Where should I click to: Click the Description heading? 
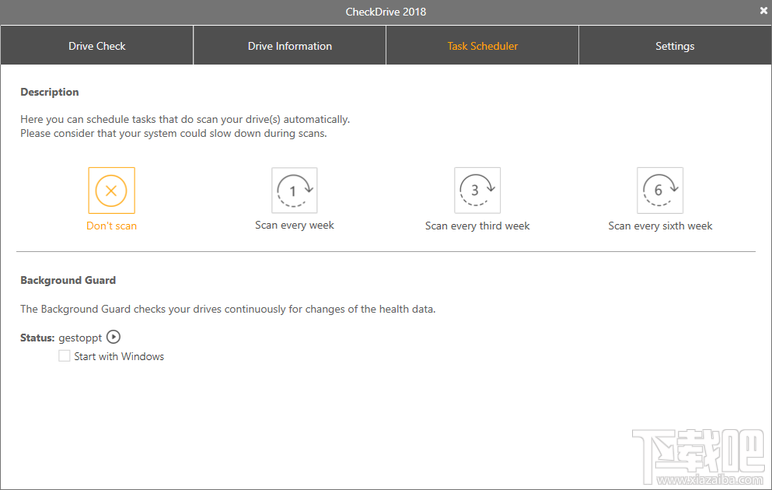tap(49, 92)
